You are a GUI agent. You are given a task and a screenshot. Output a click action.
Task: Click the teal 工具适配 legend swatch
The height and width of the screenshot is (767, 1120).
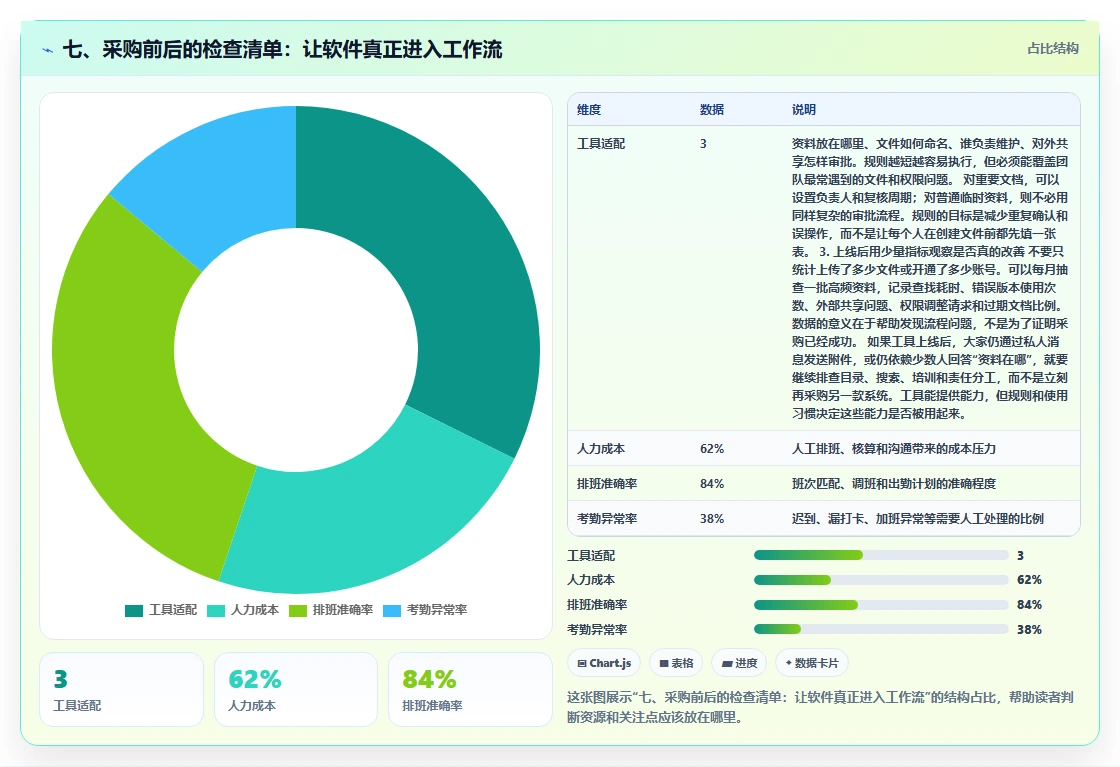(x=134, y=611)
